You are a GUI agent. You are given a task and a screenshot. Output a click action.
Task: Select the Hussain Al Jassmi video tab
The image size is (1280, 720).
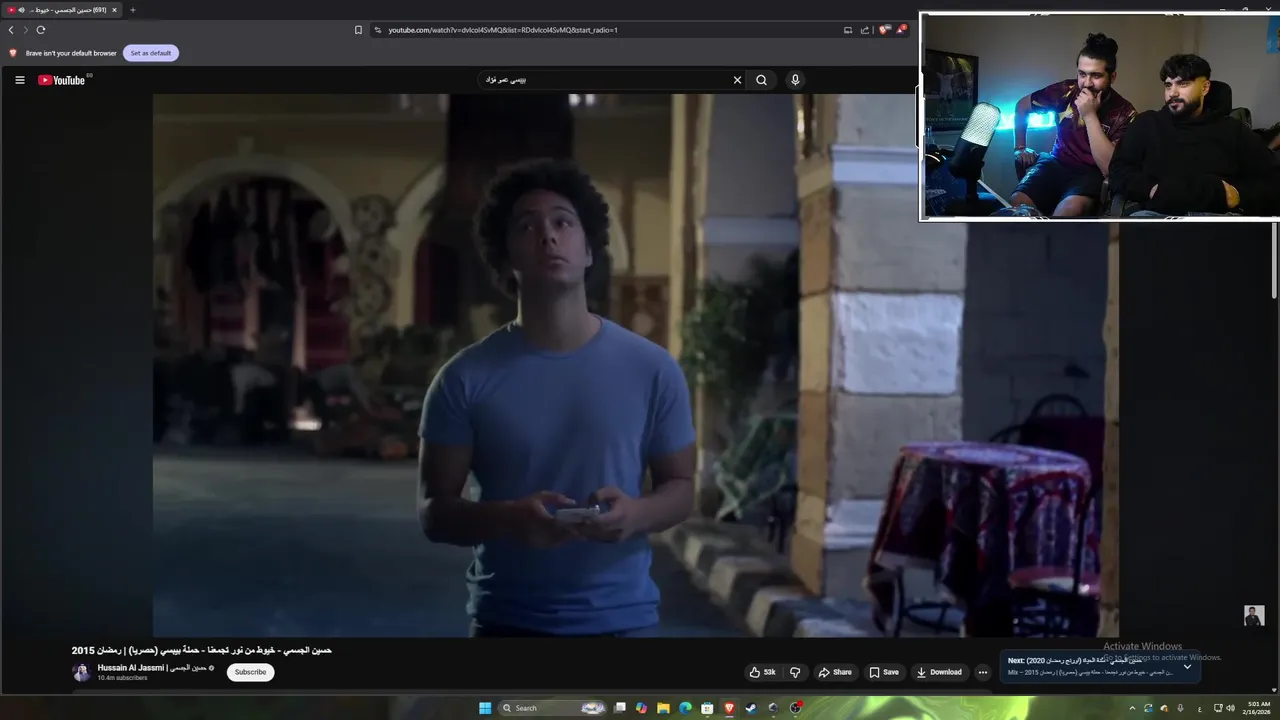pyautogui.click(x=62, y=10)
